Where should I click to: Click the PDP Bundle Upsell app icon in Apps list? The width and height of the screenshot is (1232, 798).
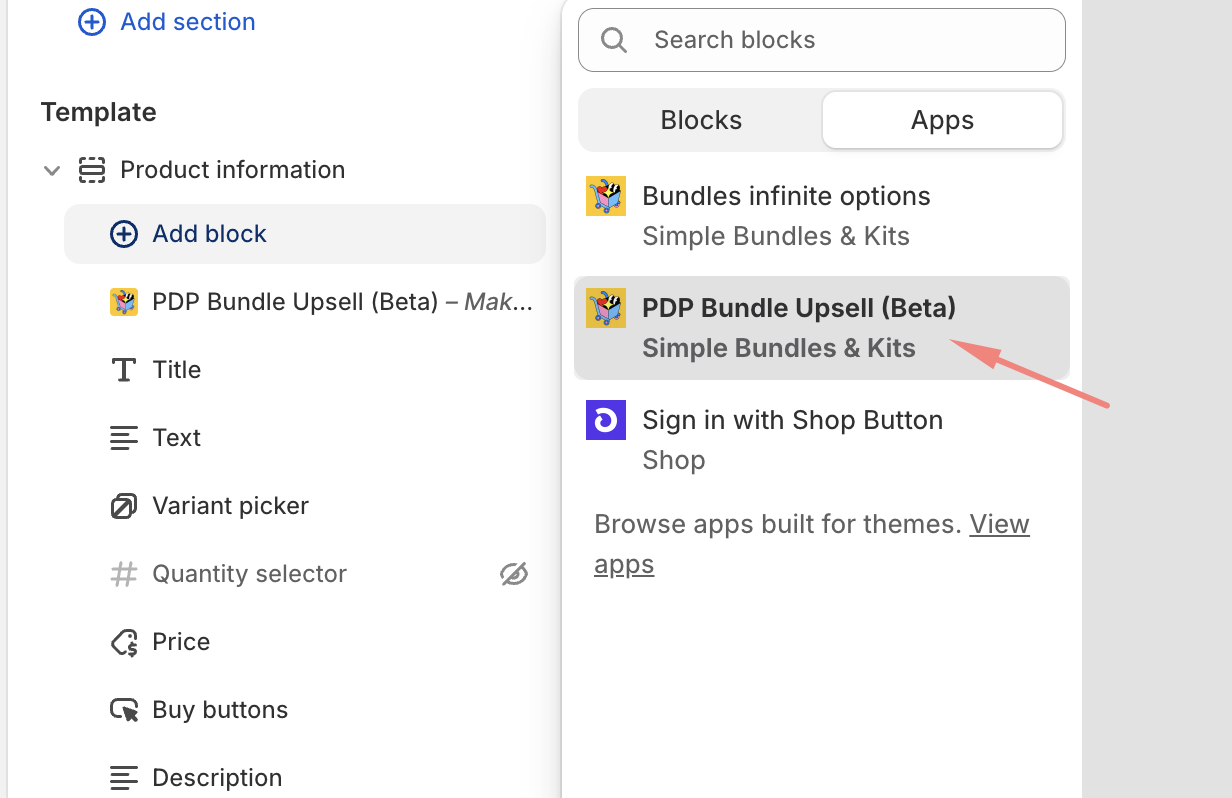tap(606, 308)
